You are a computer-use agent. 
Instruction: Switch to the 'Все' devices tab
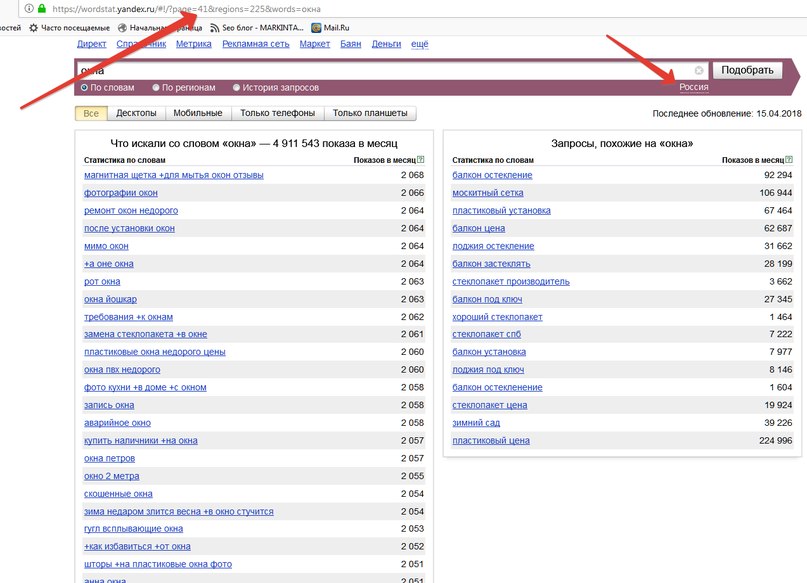point(91,113)
